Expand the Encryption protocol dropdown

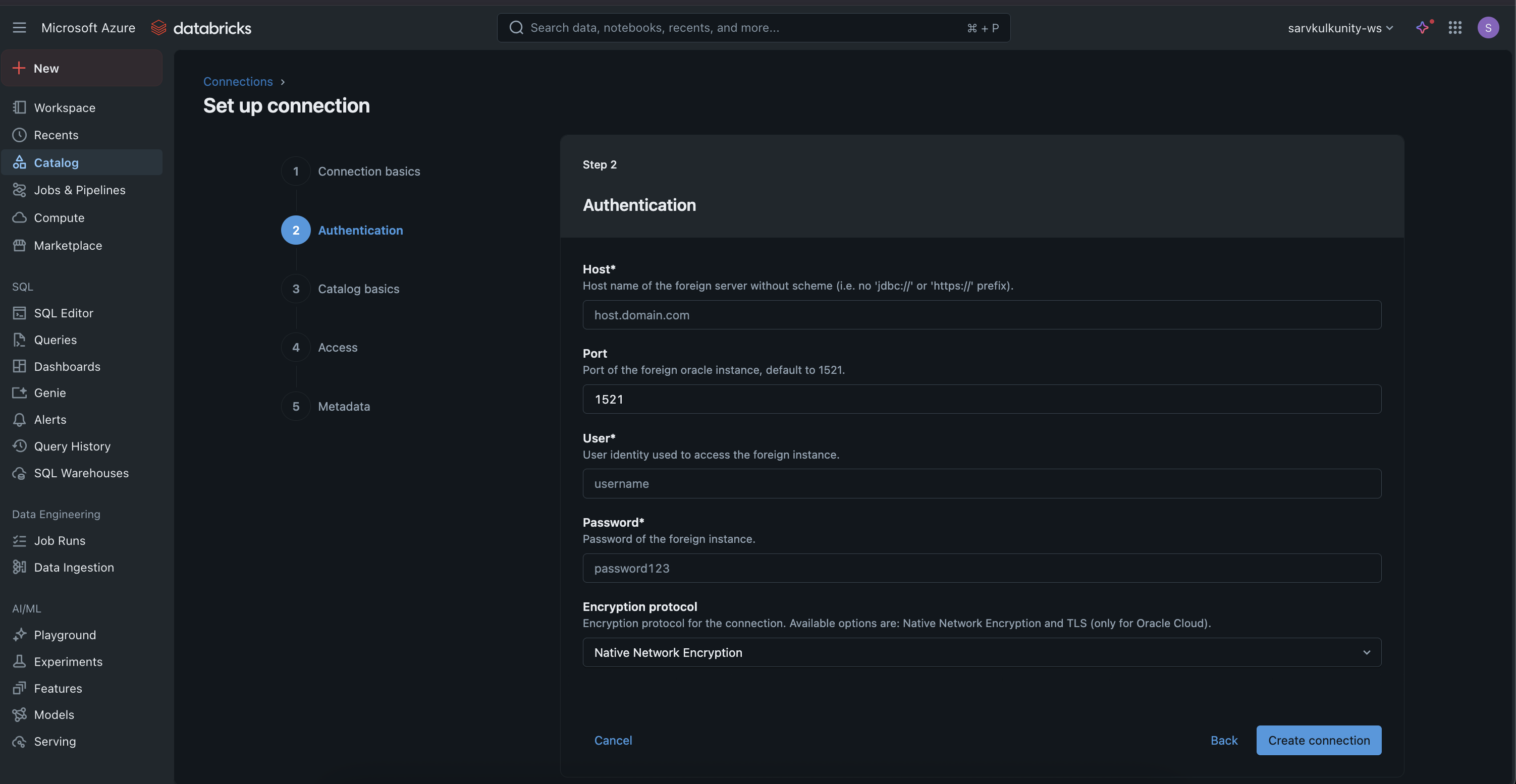click(981, 652)
